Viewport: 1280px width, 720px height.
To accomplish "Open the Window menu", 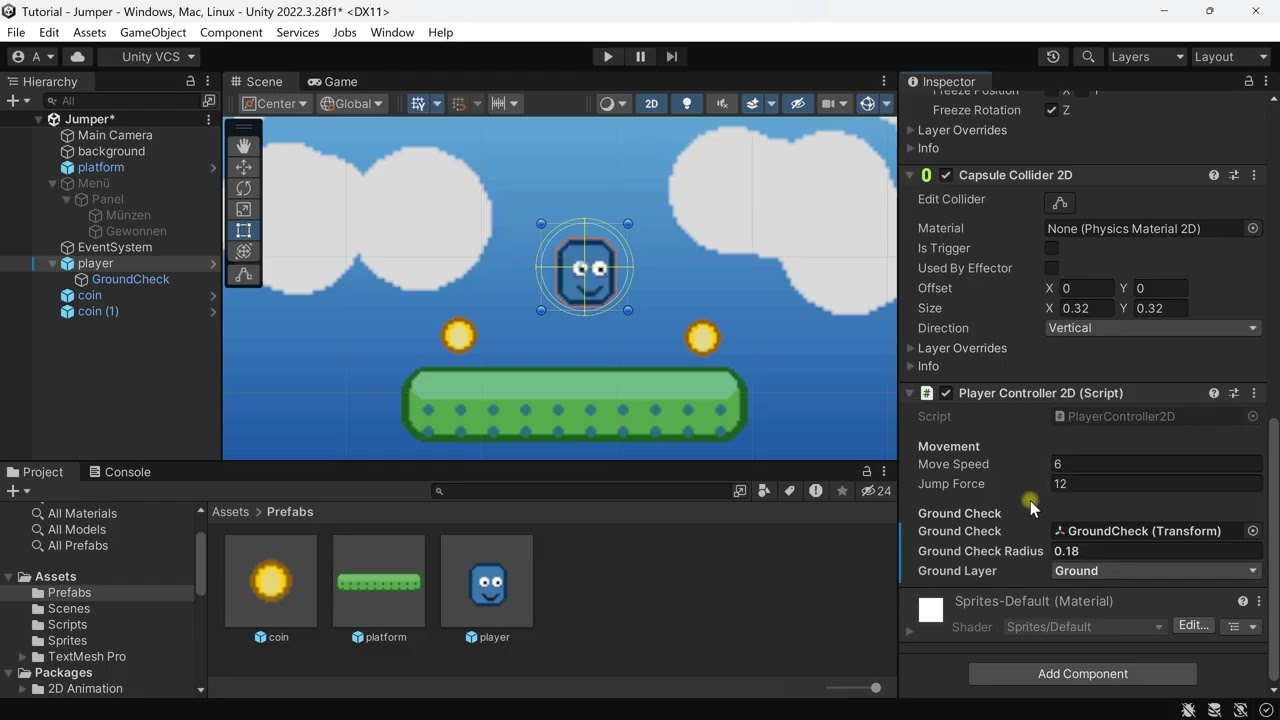I will coord(392,32).
